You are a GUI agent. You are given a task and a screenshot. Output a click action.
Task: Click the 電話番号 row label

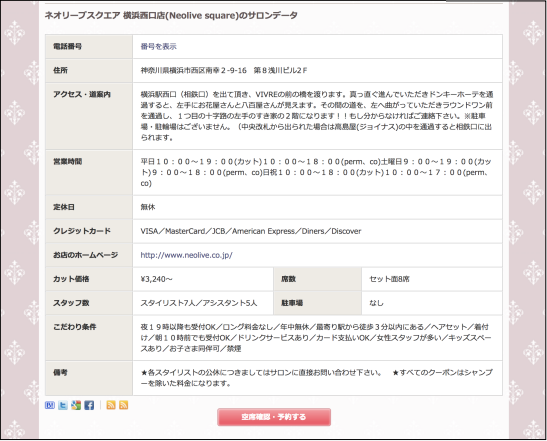click(67, 46)
